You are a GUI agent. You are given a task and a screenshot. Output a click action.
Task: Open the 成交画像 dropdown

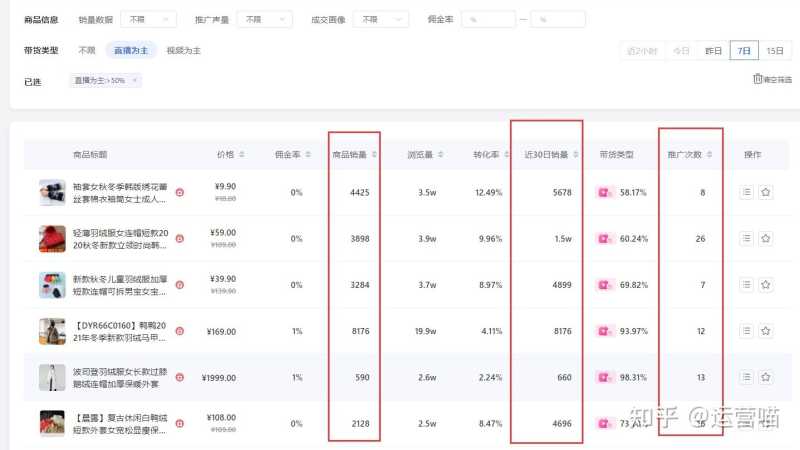pos(383,19)
